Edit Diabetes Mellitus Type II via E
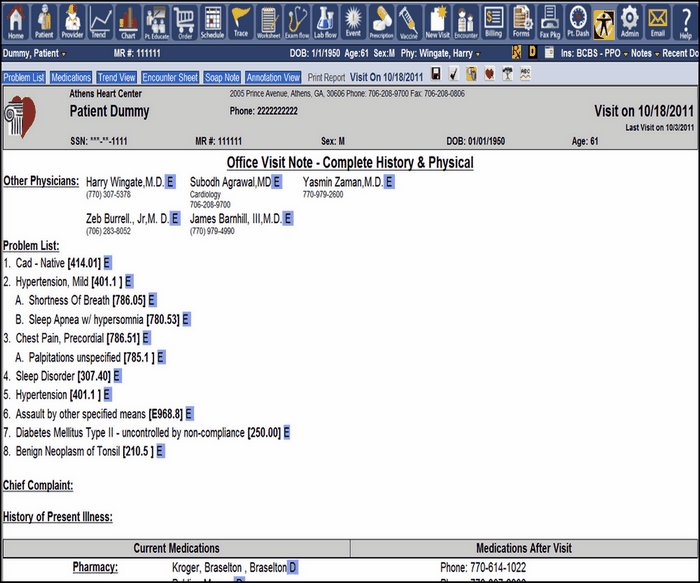The image size is (700, 583). pos(287,433)
